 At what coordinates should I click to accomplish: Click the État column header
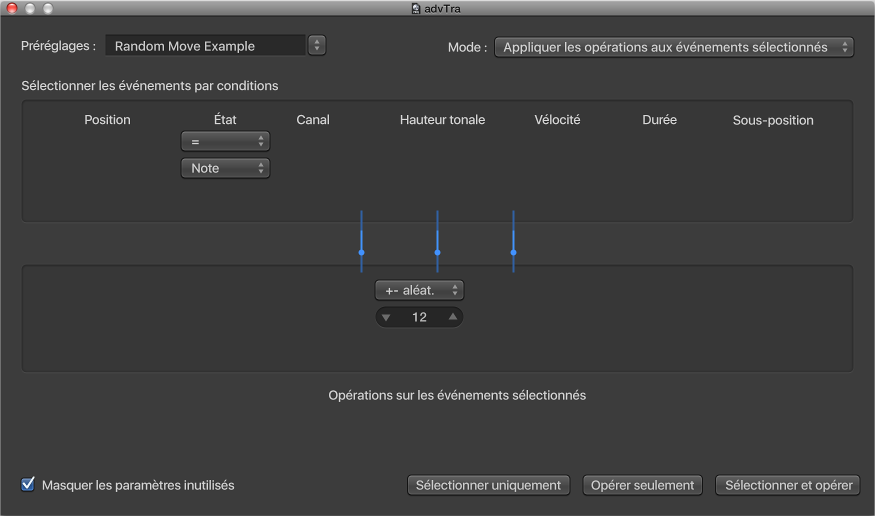[x=226, y=120]
